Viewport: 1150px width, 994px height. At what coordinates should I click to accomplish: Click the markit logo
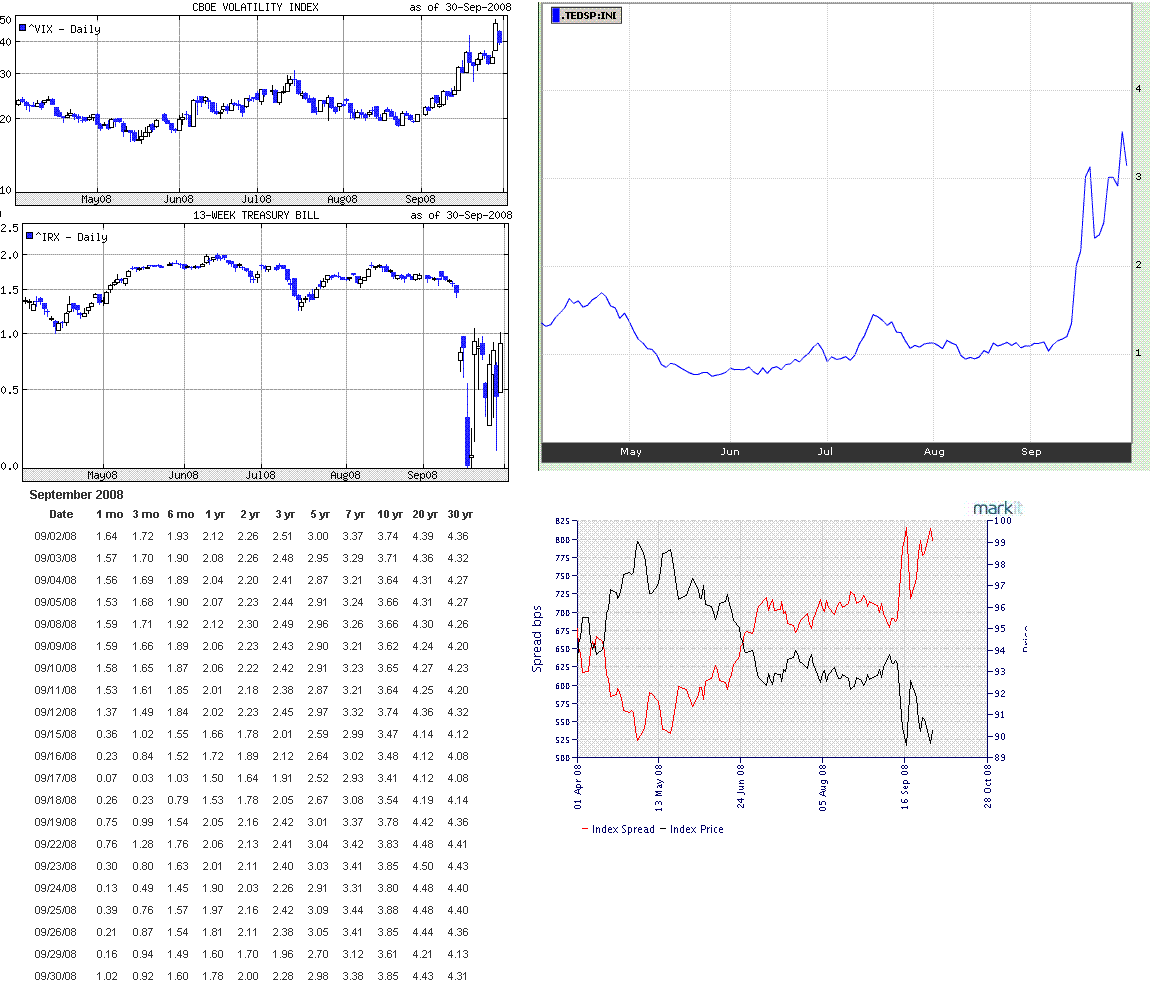pyautogui.click(x=997, y=508)
